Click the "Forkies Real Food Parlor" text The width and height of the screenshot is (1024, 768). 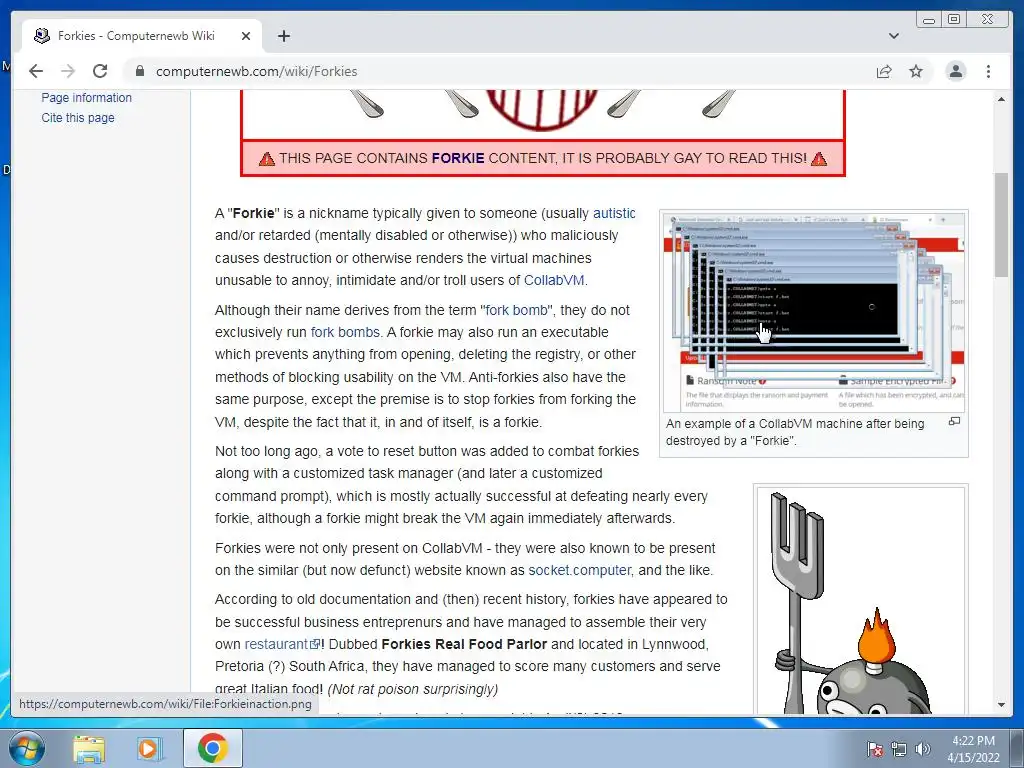pyautogui.click(x=464, y=644)
